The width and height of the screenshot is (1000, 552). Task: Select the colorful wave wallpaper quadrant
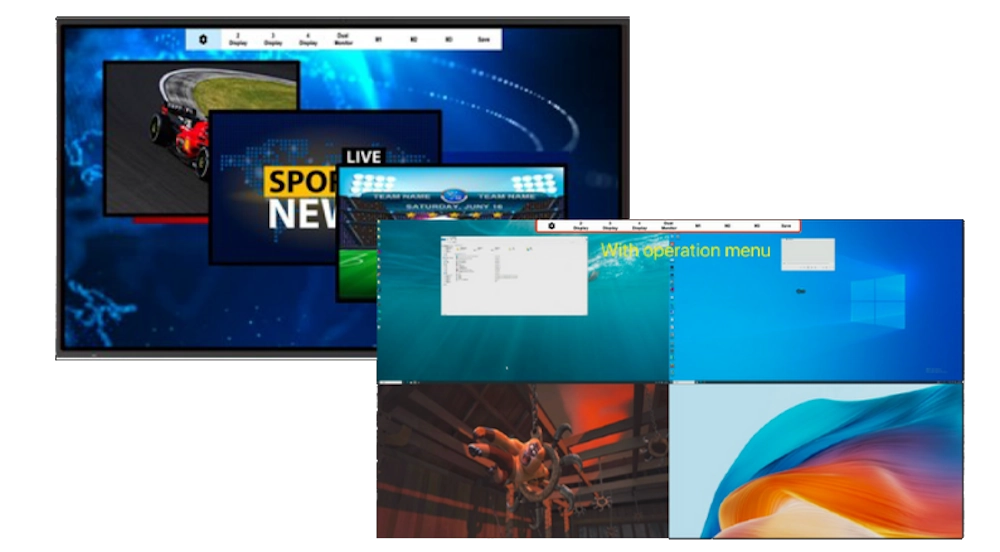coord(816,461)
